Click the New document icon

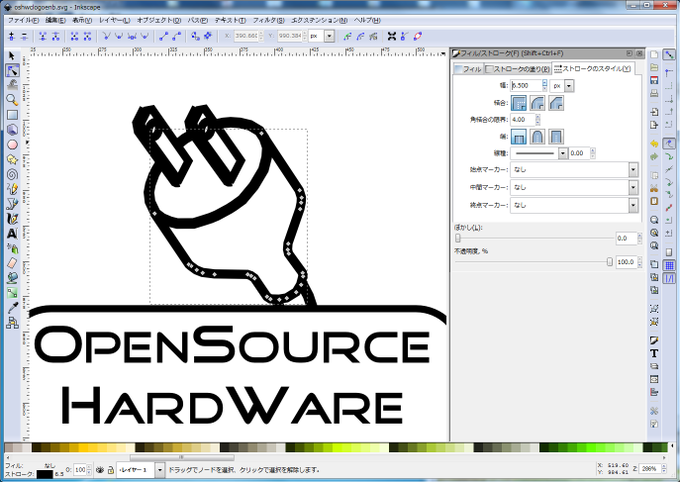tap(654, 55)
